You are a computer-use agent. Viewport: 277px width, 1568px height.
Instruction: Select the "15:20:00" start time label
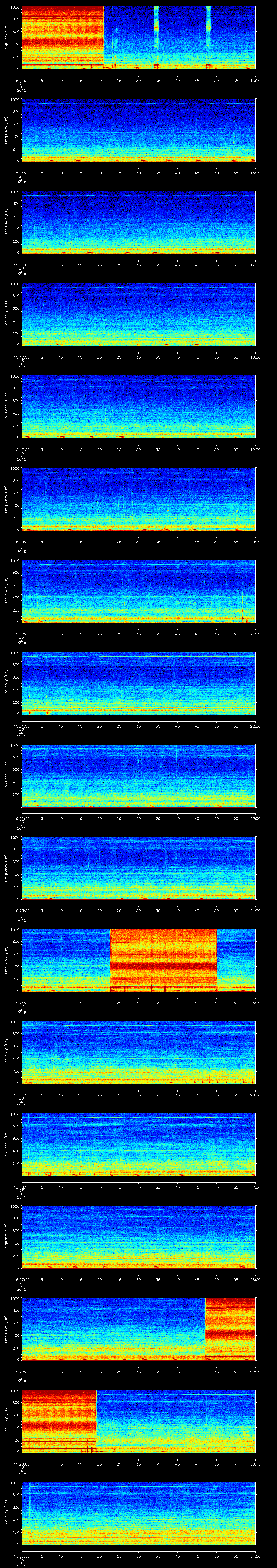click(21, 634)
